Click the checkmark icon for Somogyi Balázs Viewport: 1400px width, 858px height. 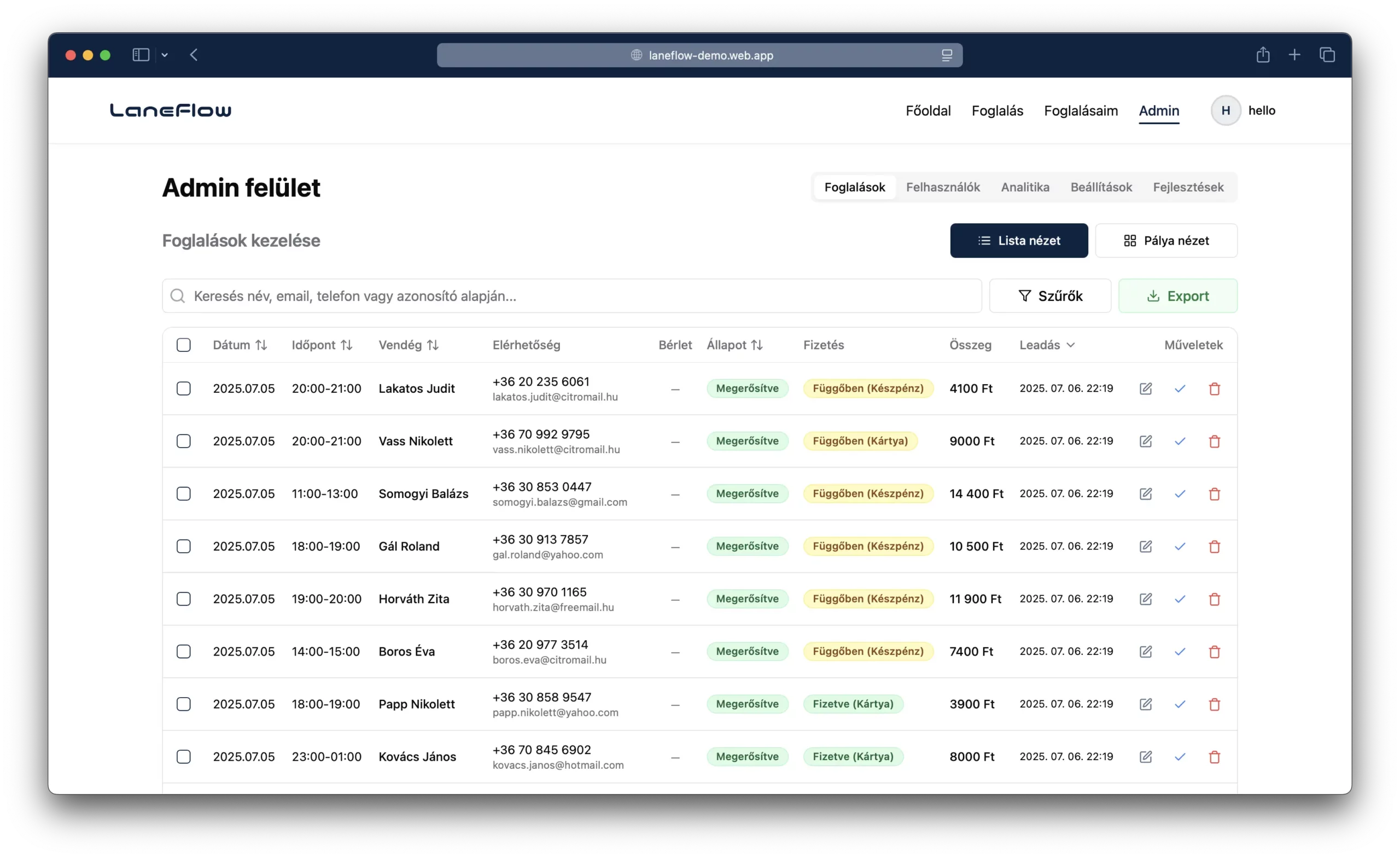(1180, 494)
